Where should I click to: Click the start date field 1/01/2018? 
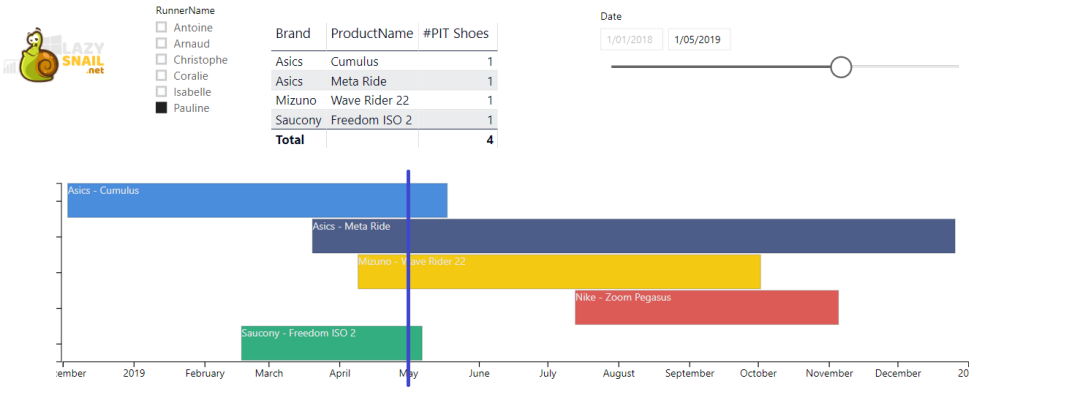pyautogui.click(x=631, y=39)
